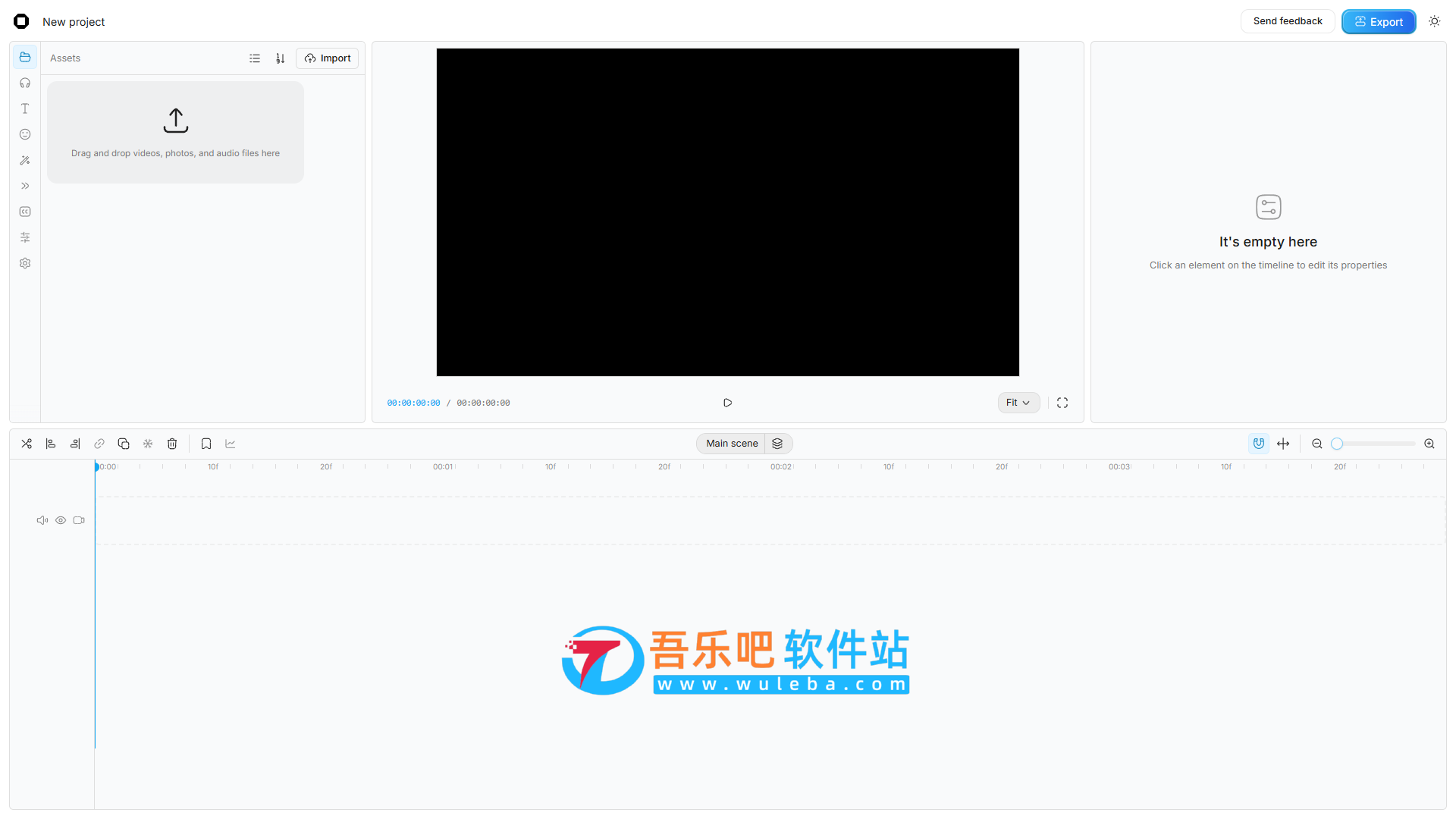Click the 00:02 mark on the ruler
Image resolution: width=1456 pixels, height=819 pixels.
[781, 467]
